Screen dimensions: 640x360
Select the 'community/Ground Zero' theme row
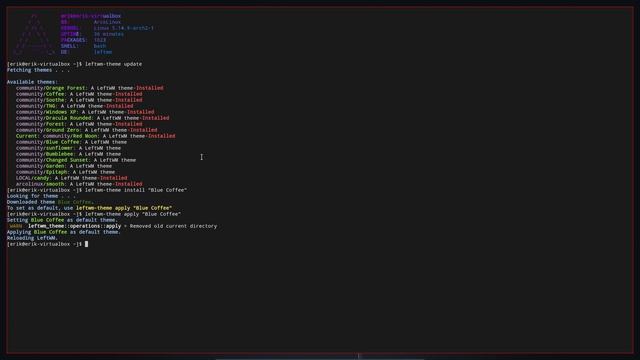click(86, 130)
